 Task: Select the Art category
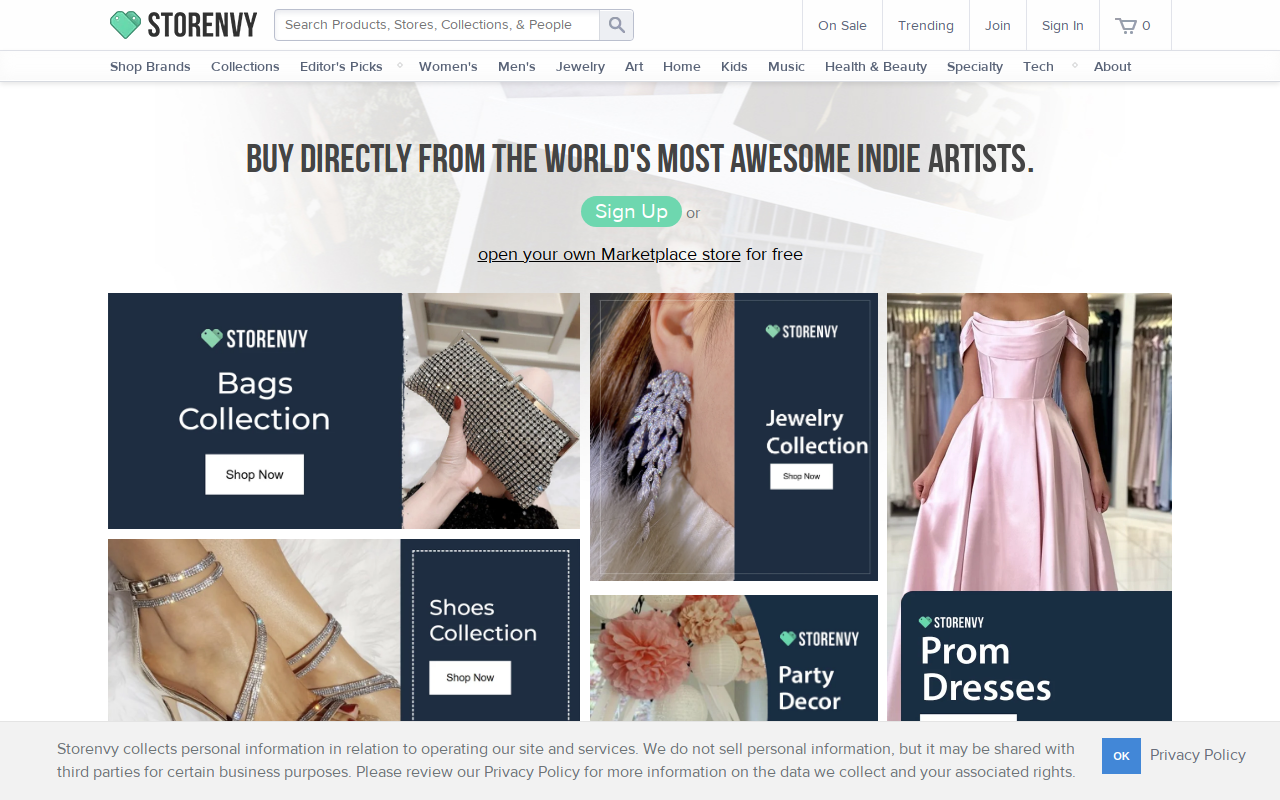coord(634,66)
